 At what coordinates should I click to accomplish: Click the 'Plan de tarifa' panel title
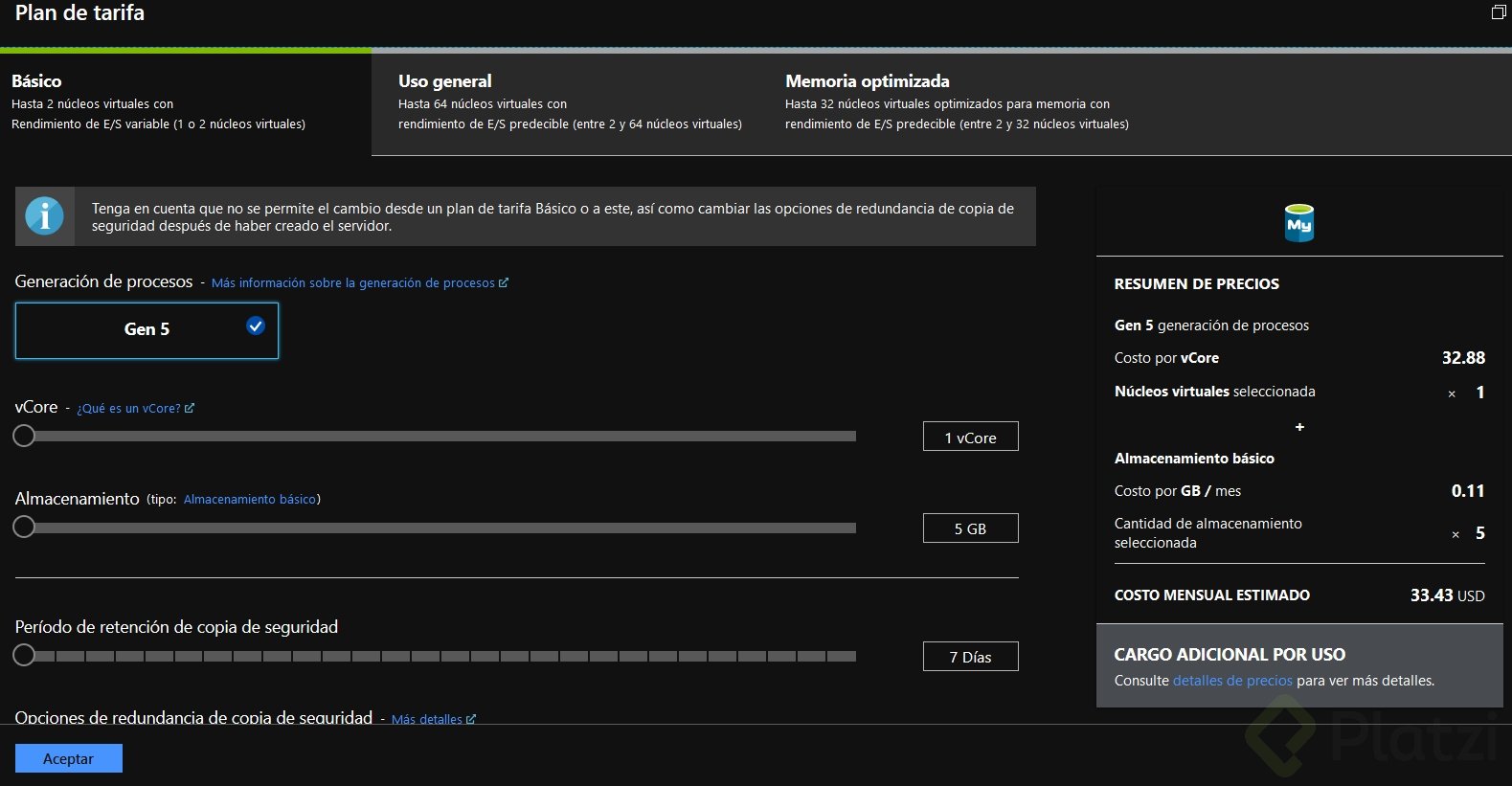tap(79, 13)
